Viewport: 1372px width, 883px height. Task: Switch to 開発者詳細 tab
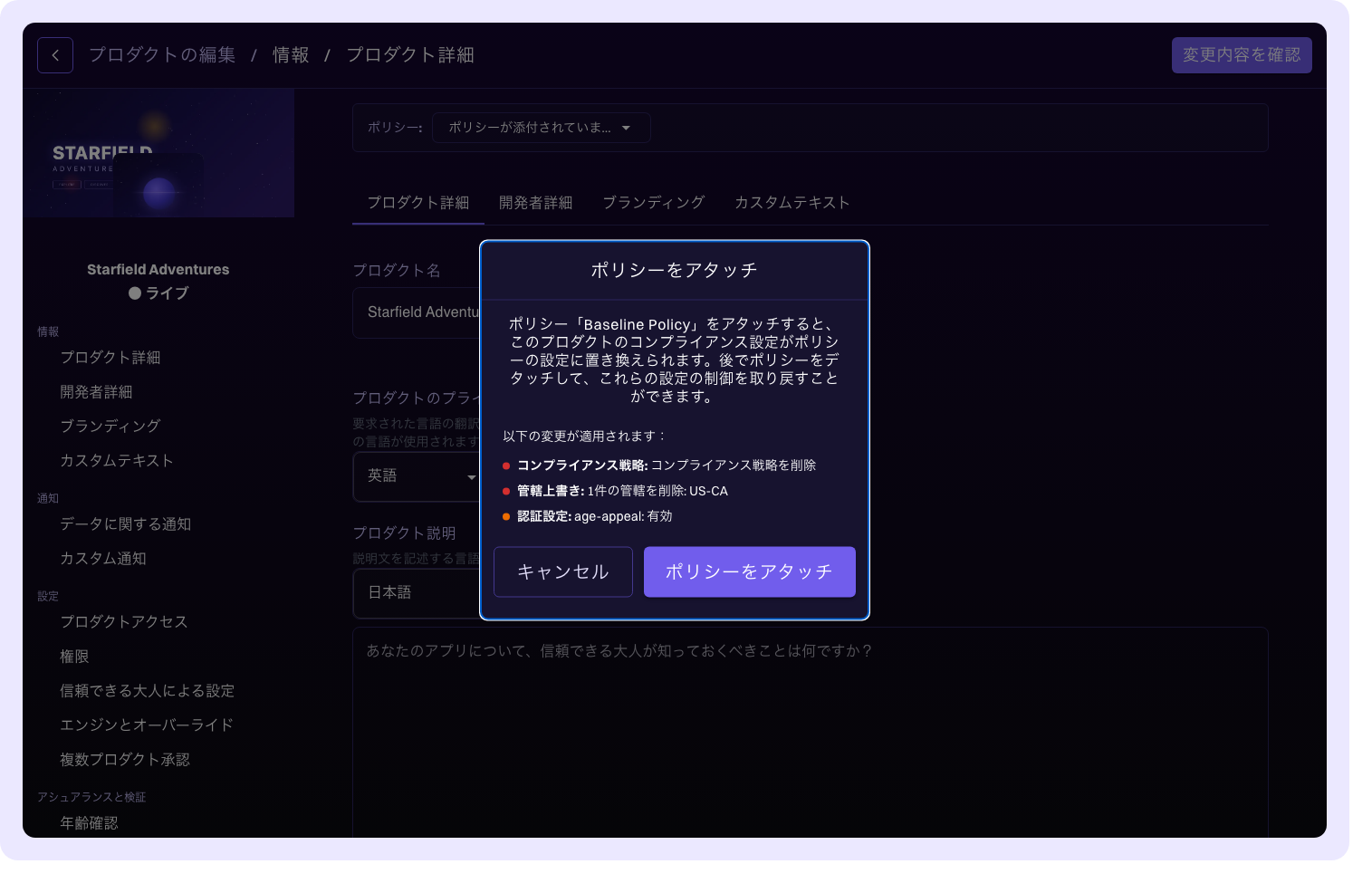tap(536, 203)
